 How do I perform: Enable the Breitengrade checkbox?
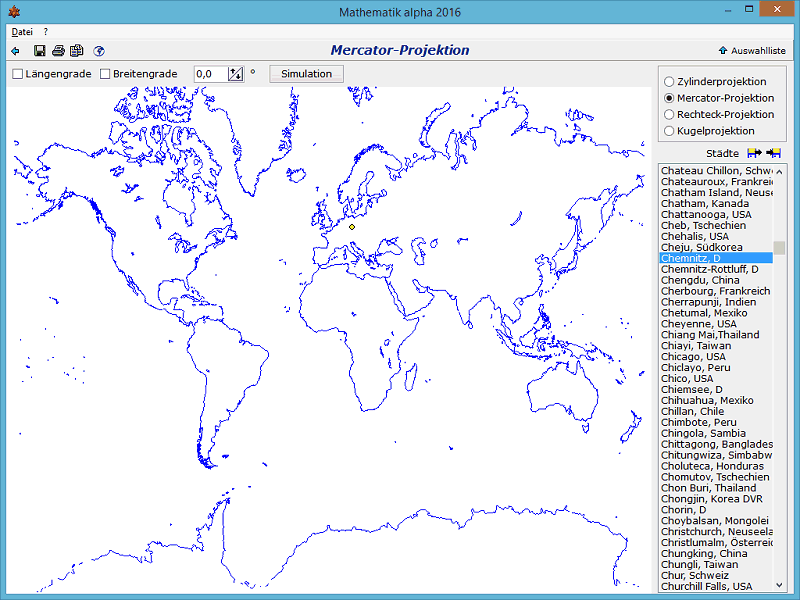104,73
